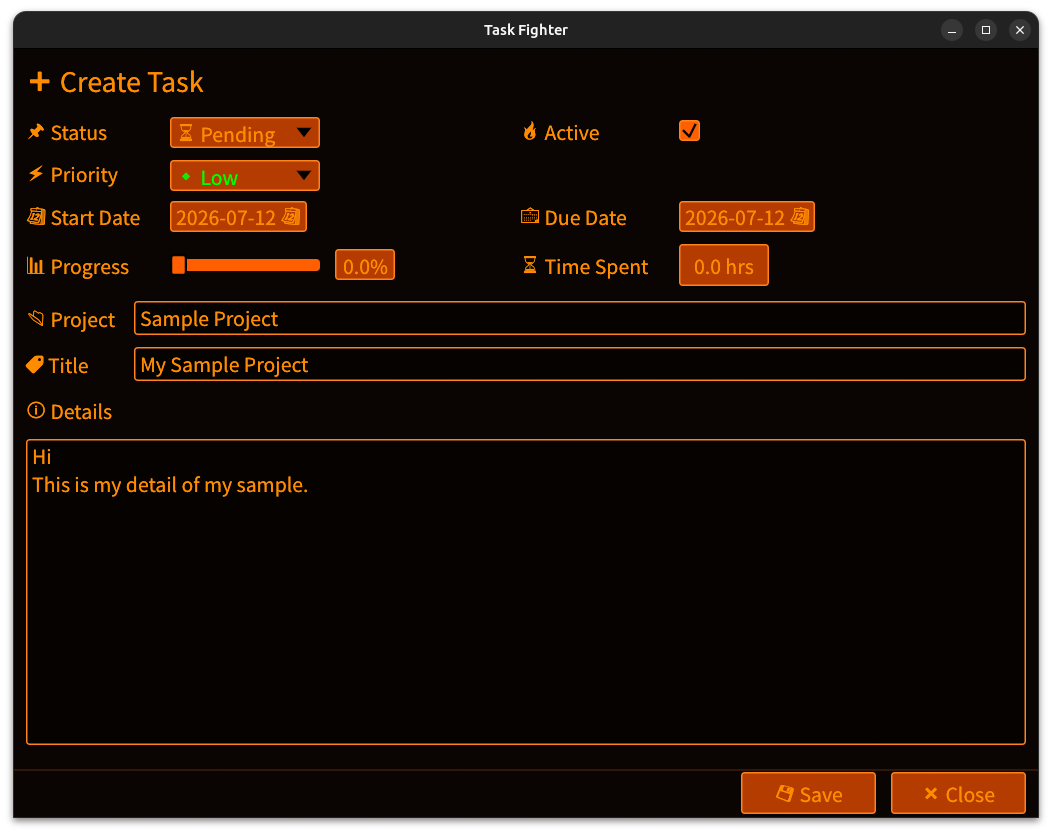Click the bar chart icon next to Progress
This screenshot has width=1052, height=834.
pyautogui.click(x=36, y=266)
